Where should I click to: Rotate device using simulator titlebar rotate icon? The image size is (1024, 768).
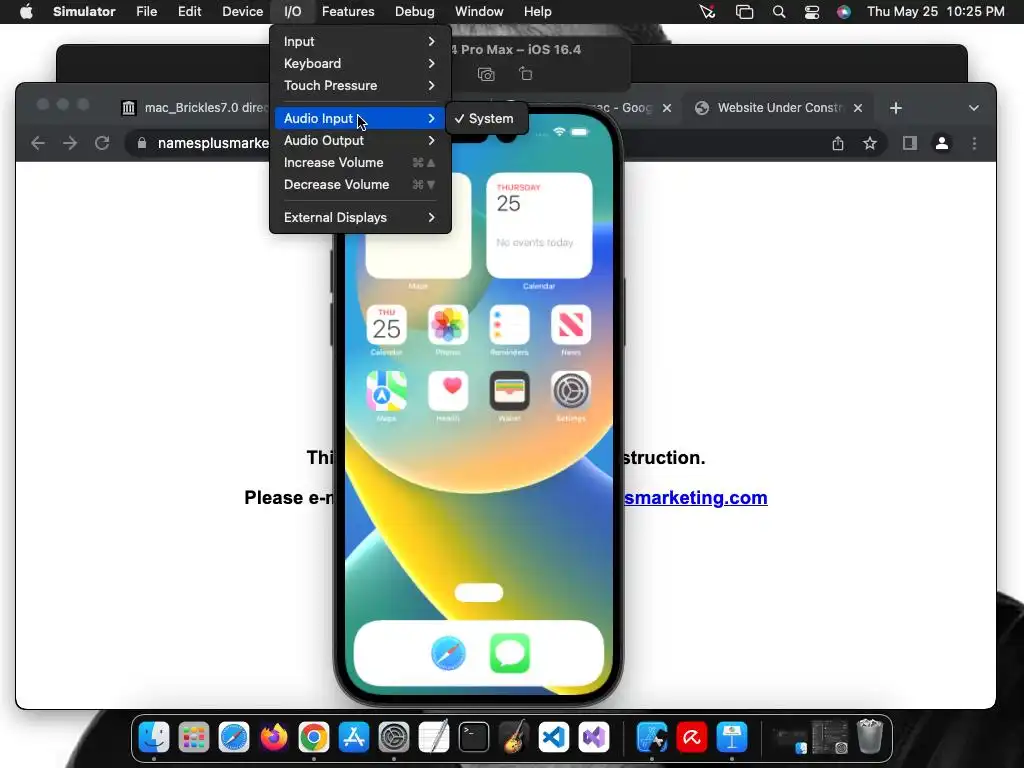click(x=526, y=74)
